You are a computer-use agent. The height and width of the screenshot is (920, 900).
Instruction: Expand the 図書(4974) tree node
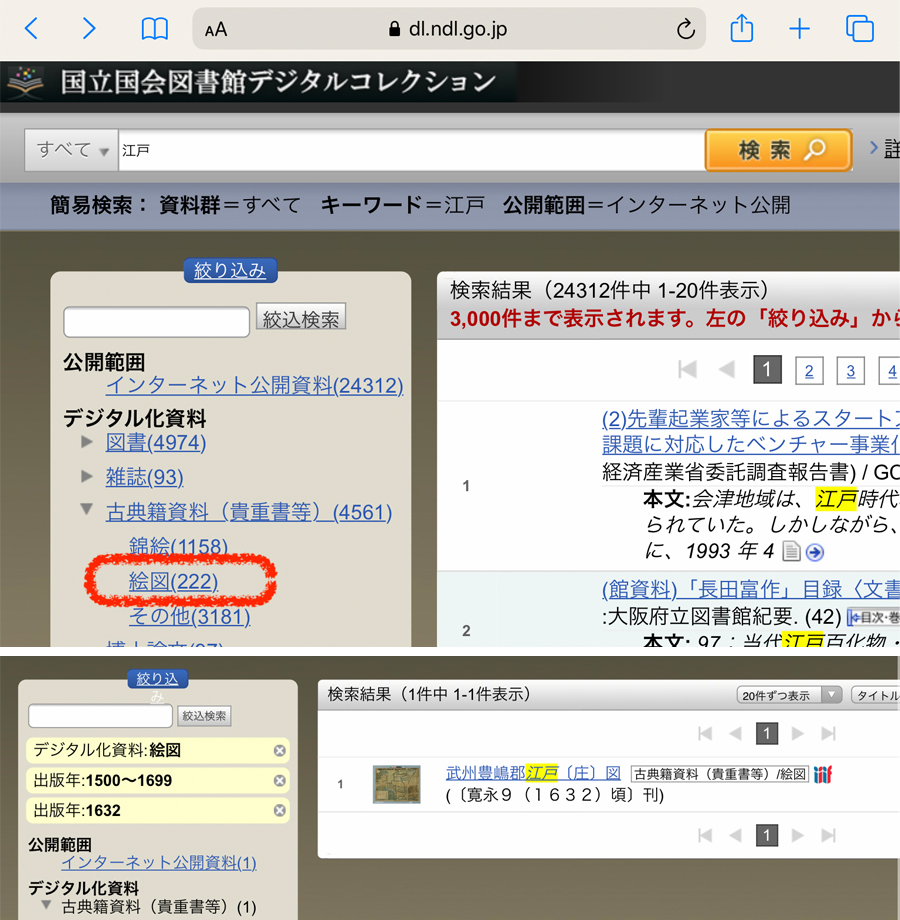coord(88,442)
